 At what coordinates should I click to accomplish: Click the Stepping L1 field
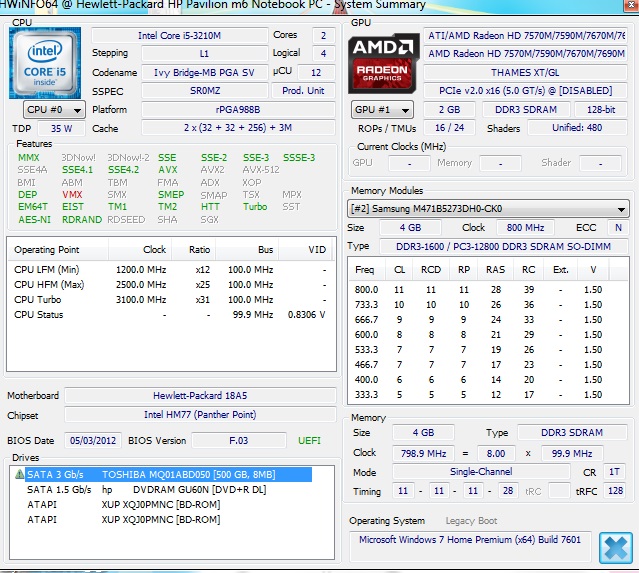tap(205, 54)
